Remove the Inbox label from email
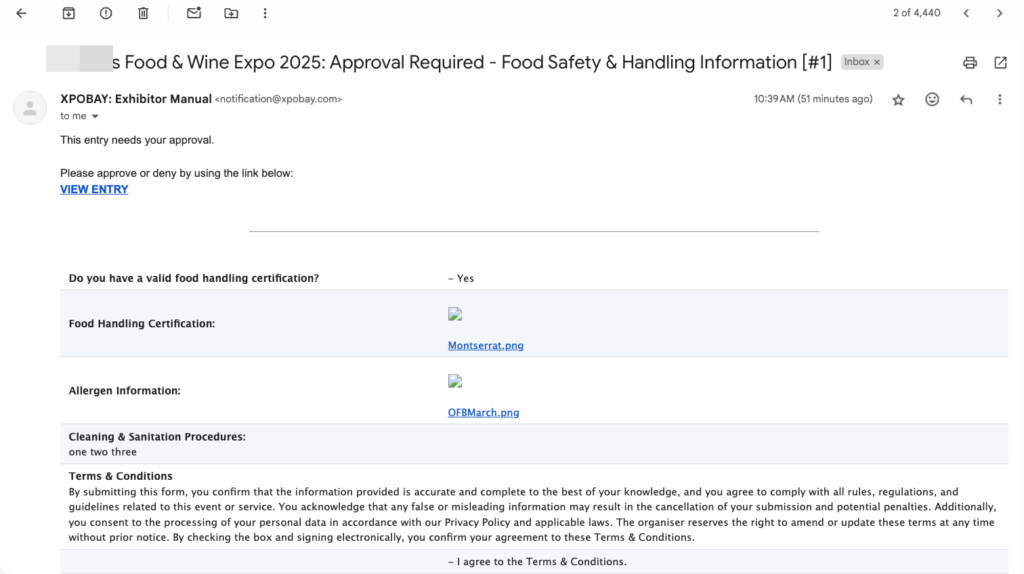This screenshot has height=574, width=1024. [877, 62]
